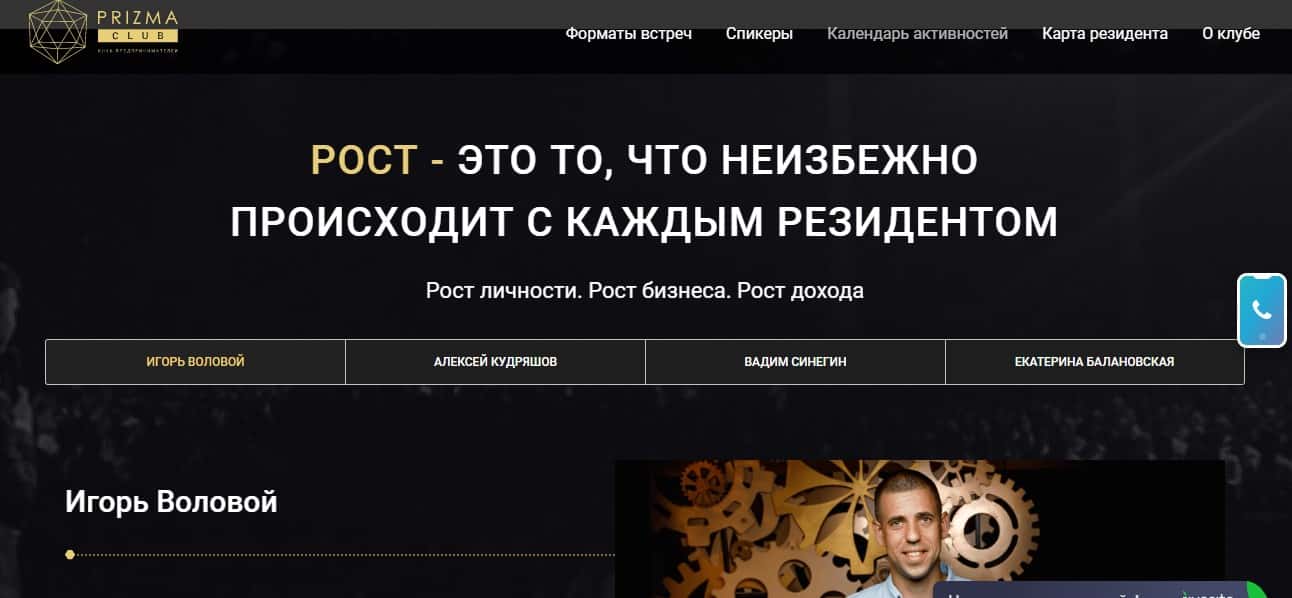Click the green chat bubble in bottom corner

[1258, 591]
